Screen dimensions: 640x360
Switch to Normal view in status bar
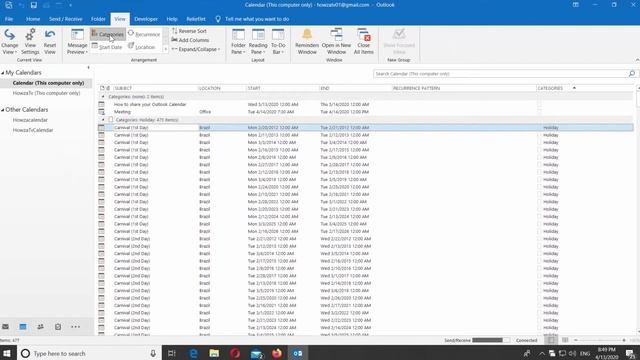point(551,340)
